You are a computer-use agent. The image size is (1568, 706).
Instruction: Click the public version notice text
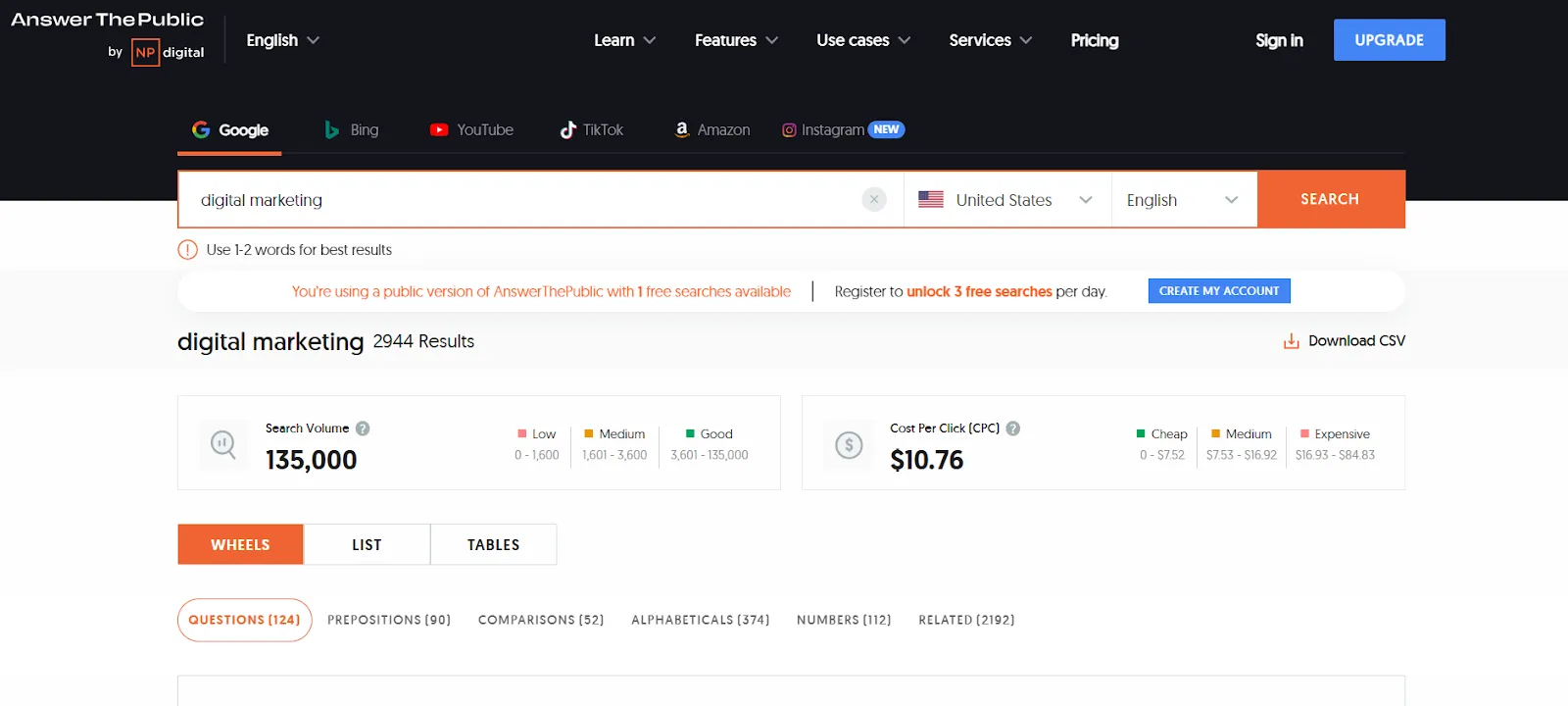coord(541,291)
